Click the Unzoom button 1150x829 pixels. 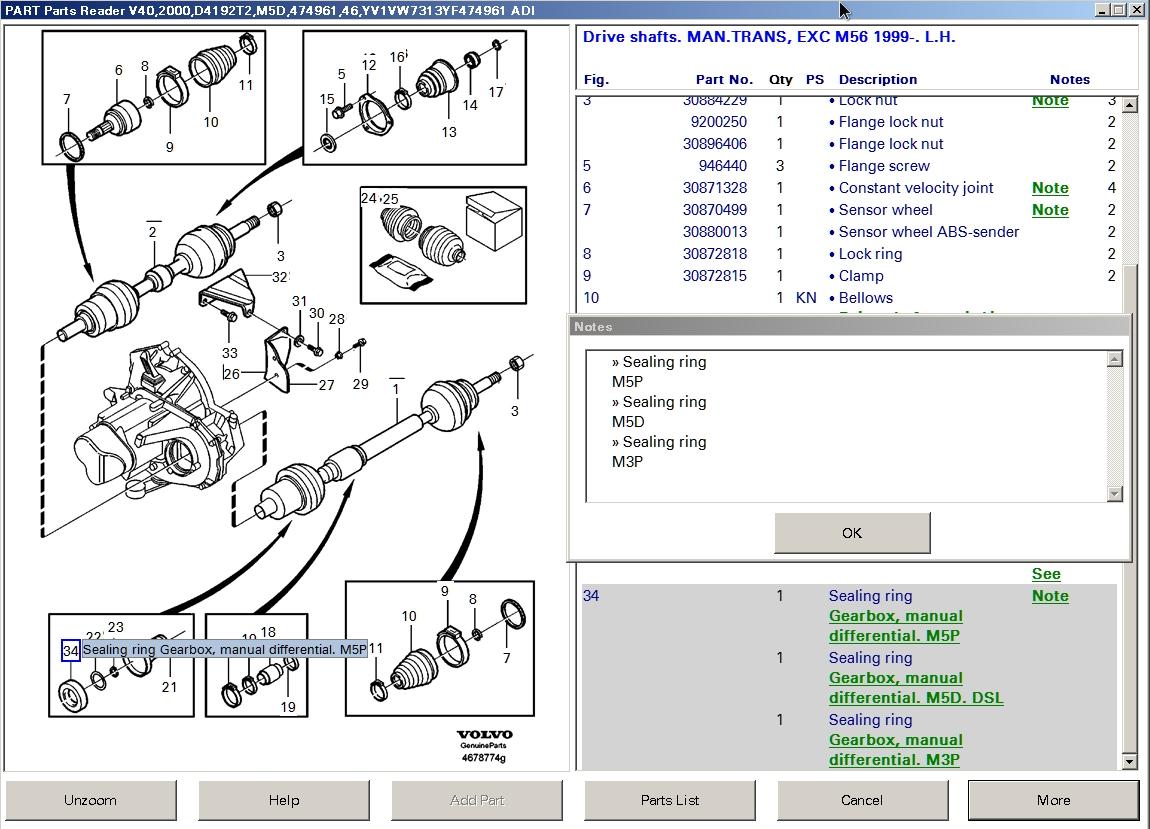[90, 800]
